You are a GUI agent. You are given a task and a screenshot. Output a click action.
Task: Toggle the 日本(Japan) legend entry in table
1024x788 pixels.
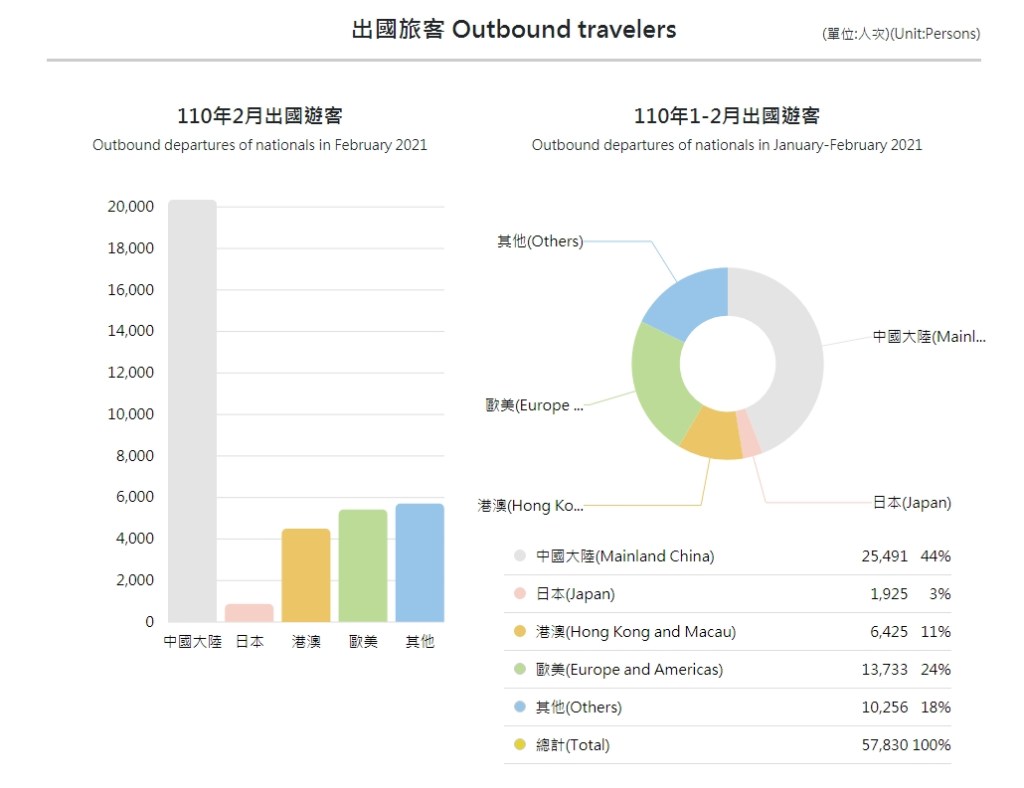tap(575, 594)
